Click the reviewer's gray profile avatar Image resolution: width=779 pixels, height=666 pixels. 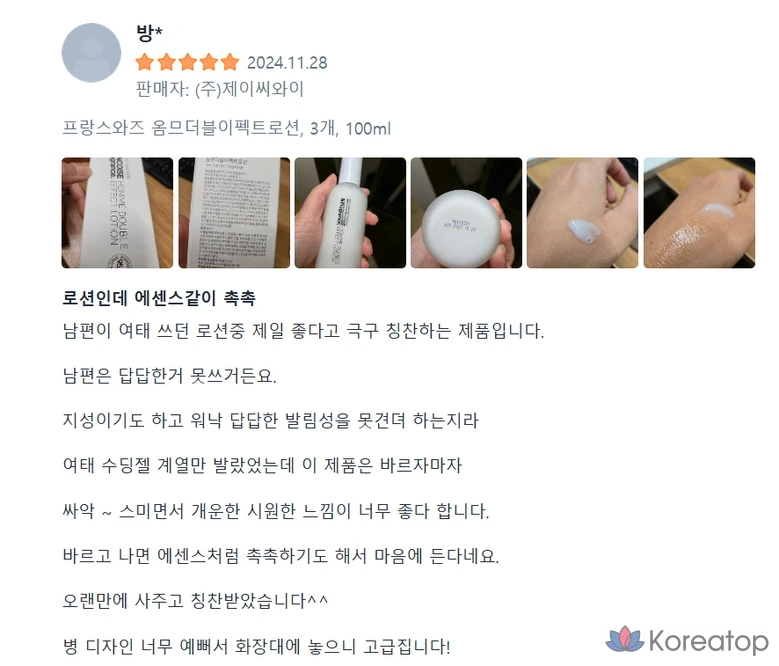(91, 53)
